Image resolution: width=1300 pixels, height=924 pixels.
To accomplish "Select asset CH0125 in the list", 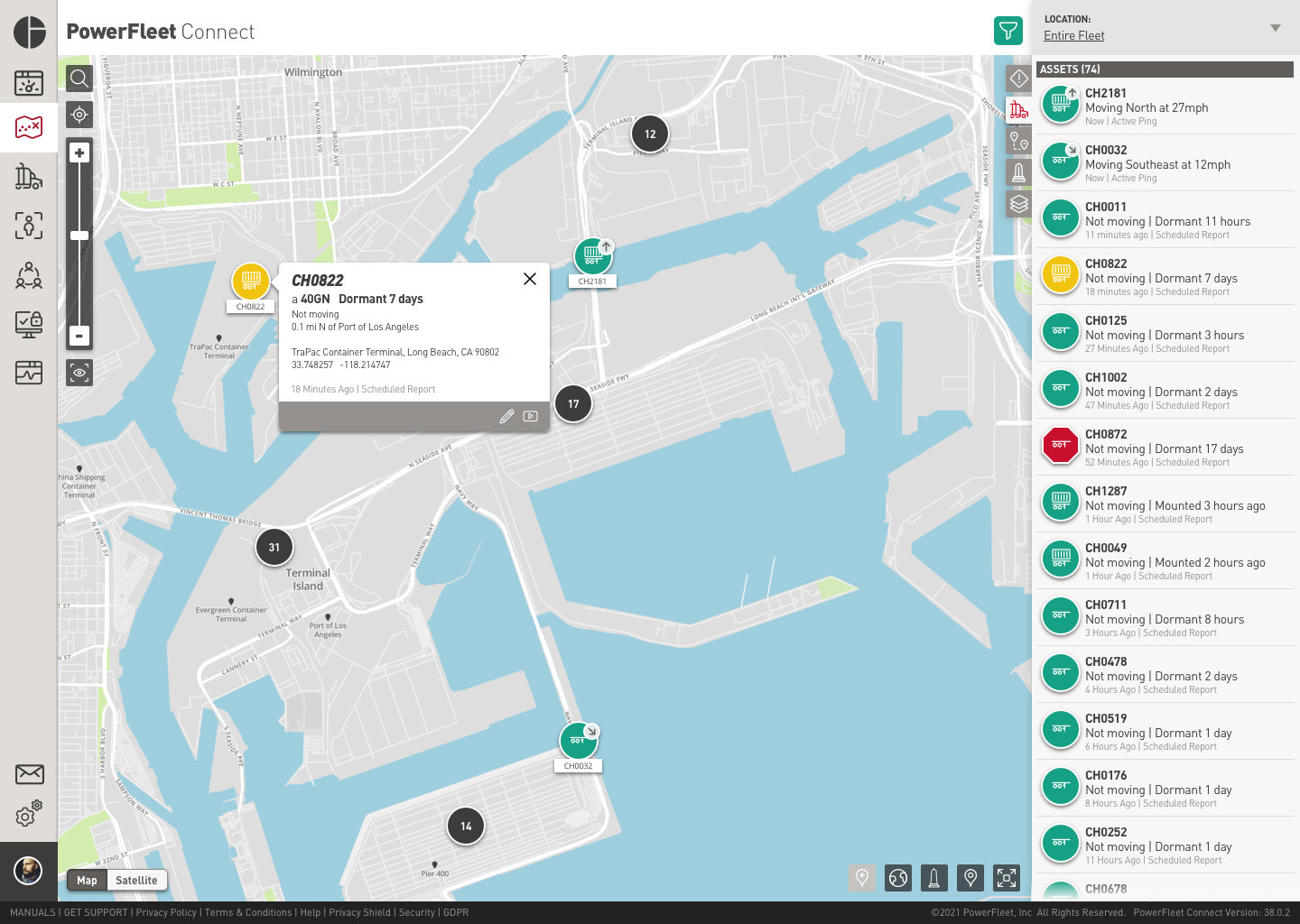I will coord(1165,334).
